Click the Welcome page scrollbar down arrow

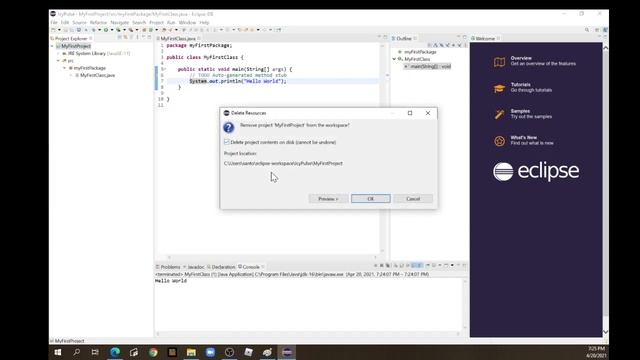pyautogui.click(x=605, y=332)
